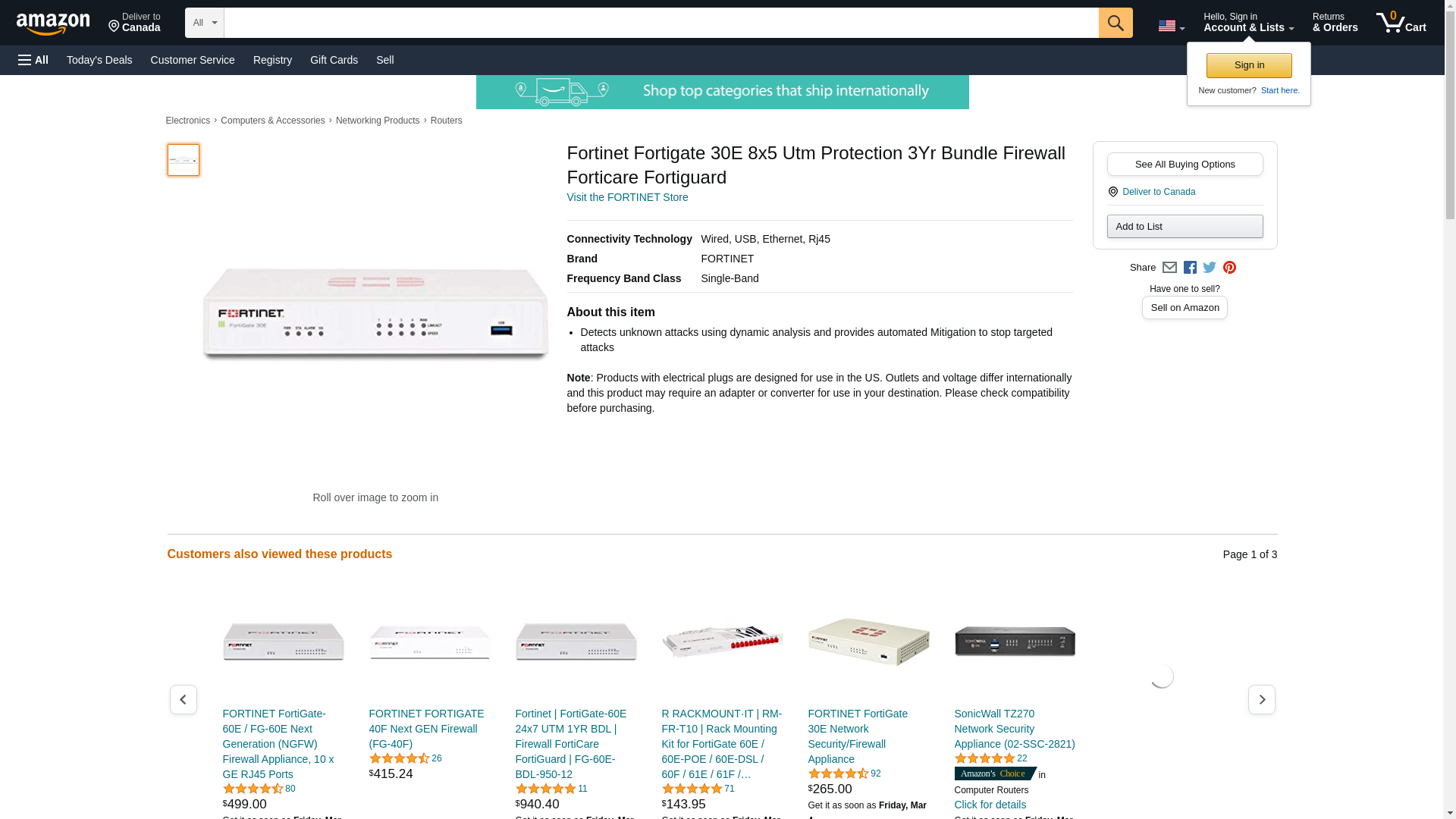Screen dimensions: 1456x819
Task: Click the Amazon logo
Action: 53,24
